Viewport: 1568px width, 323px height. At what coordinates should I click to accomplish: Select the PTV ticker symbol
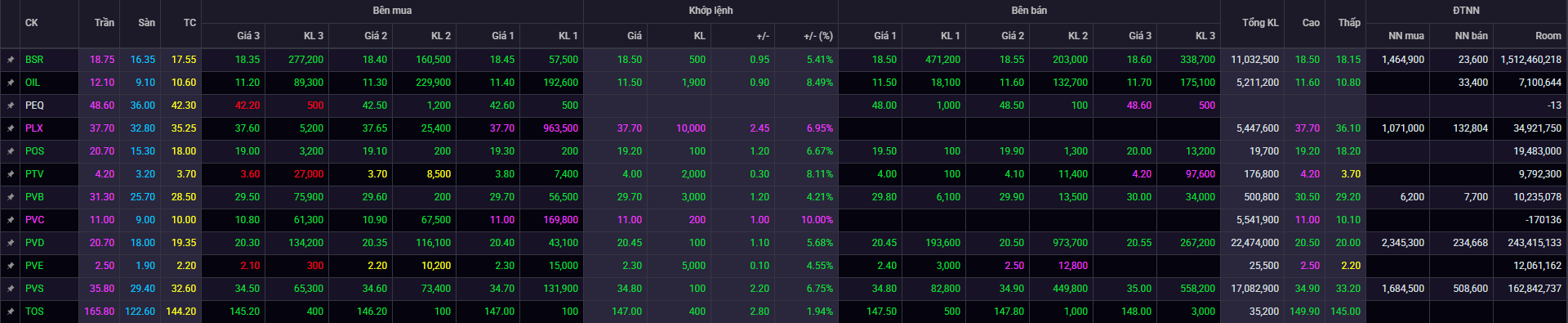(x=34, y=174)
